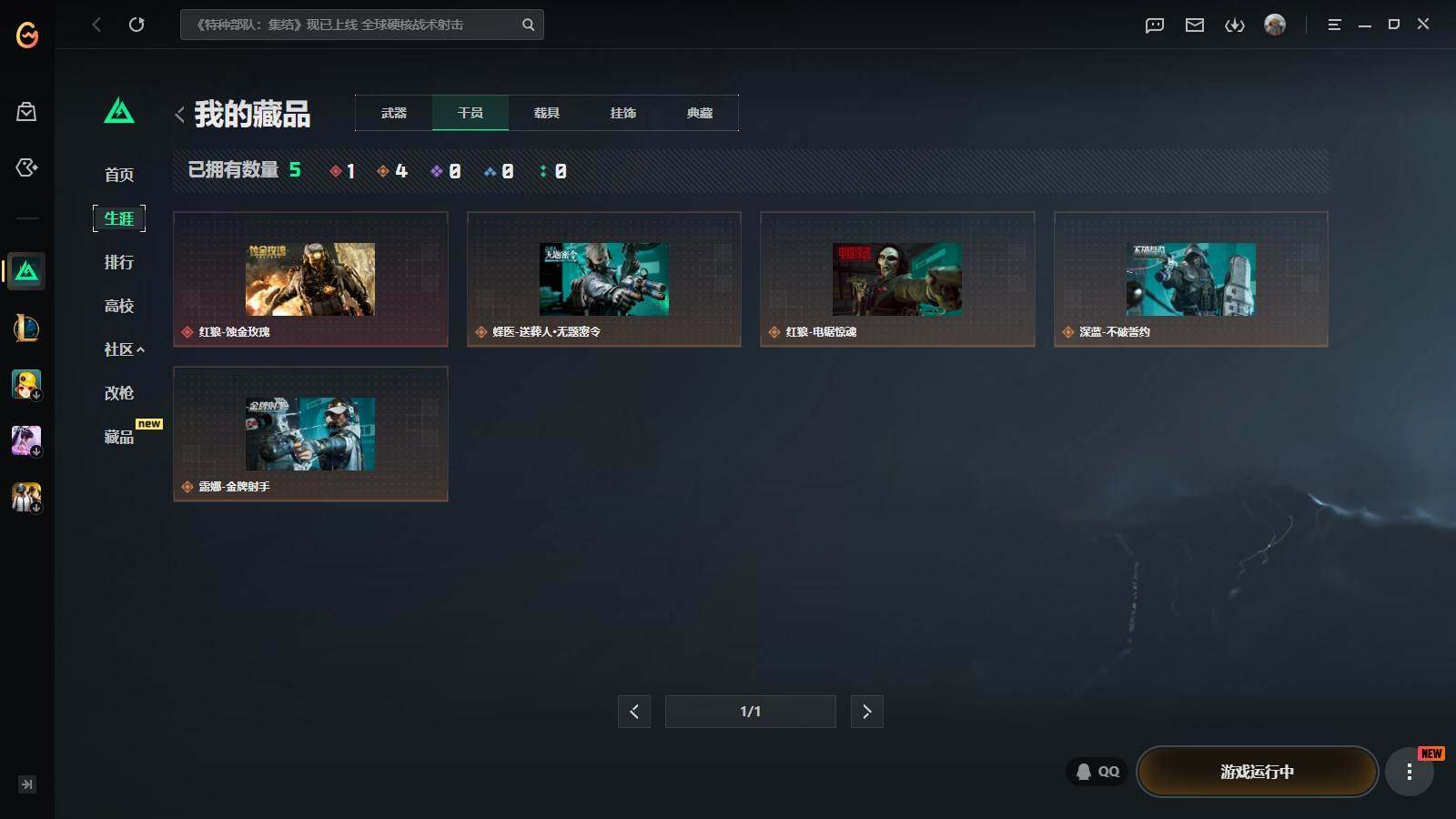This screenshot has height=819, width=1456.
Task: Click the red rarity count icon
Action: click(x=336, y=171)
